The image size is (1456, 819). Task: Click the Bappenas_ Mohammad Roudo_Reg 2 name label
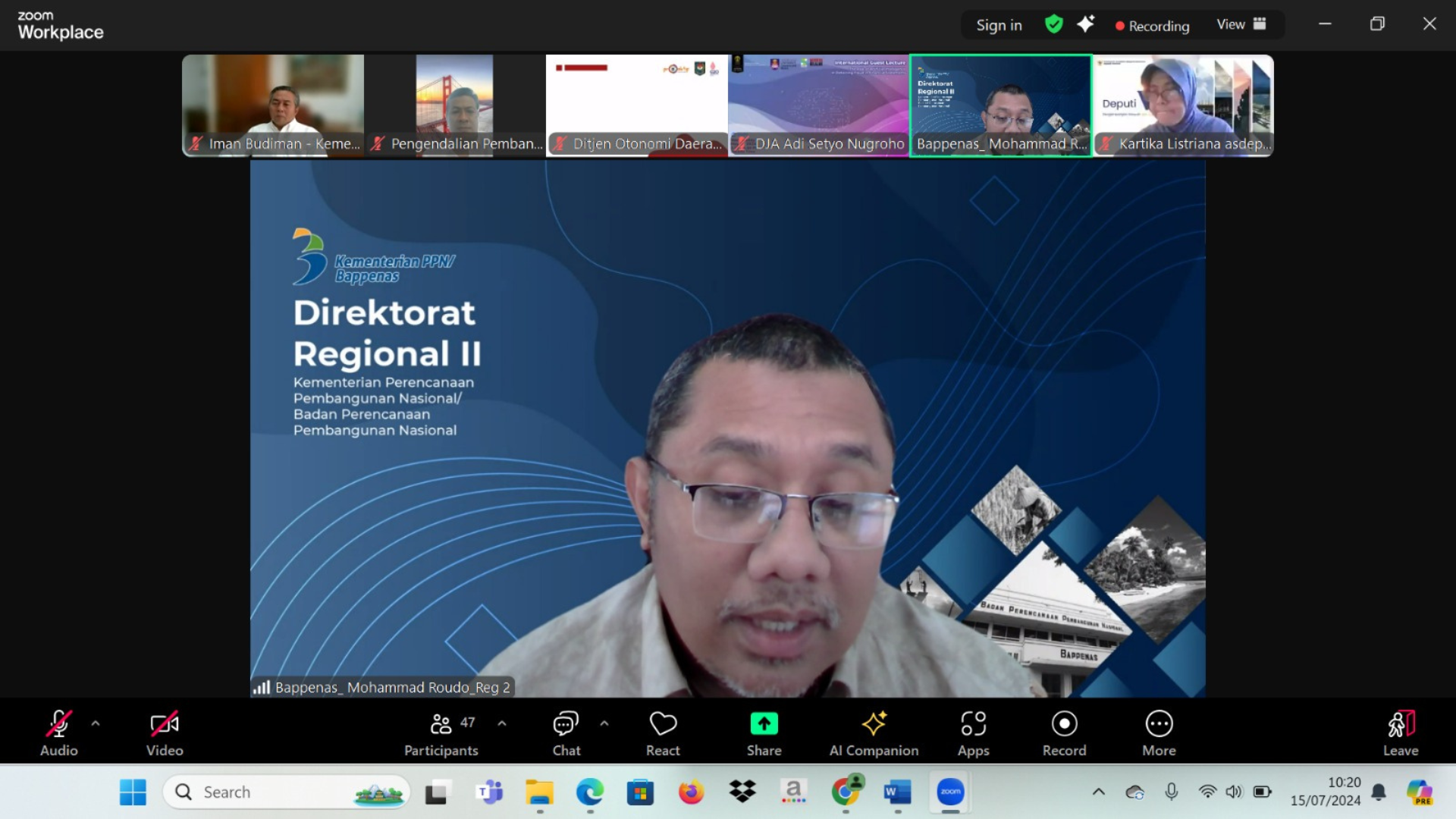392,687
